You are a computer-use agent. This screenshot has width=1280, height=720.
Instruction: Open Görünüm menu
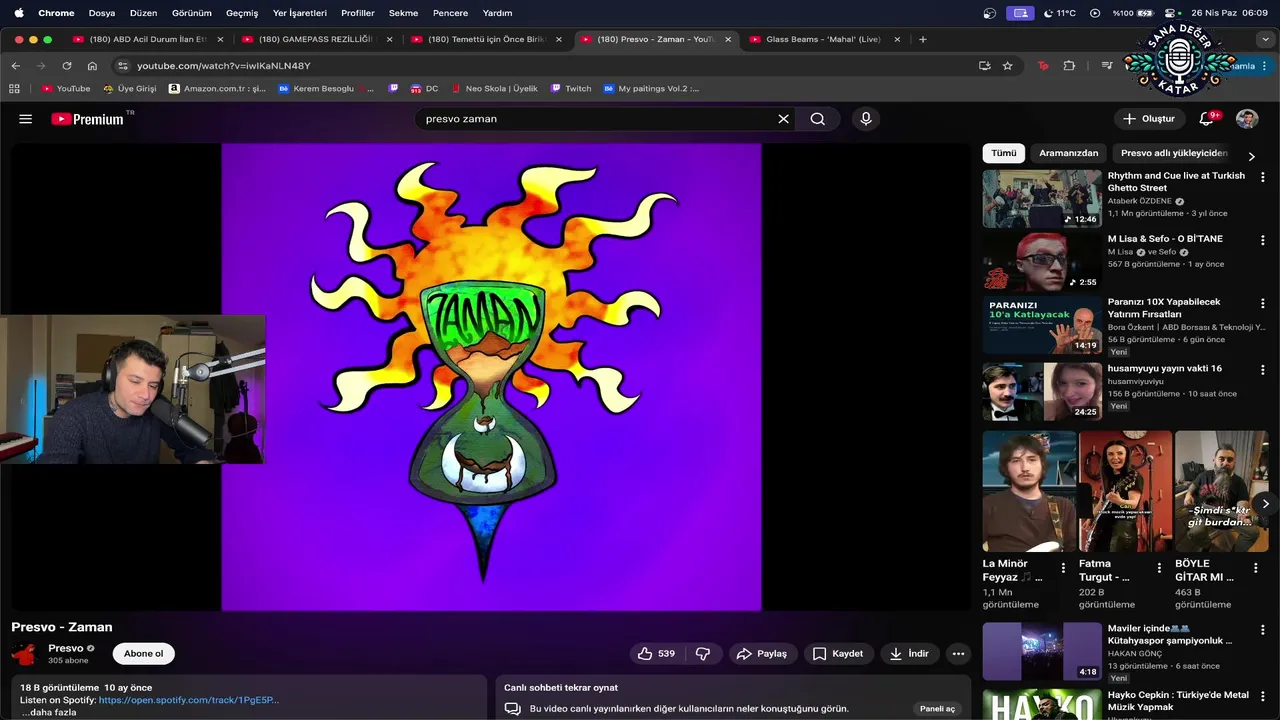192,13
